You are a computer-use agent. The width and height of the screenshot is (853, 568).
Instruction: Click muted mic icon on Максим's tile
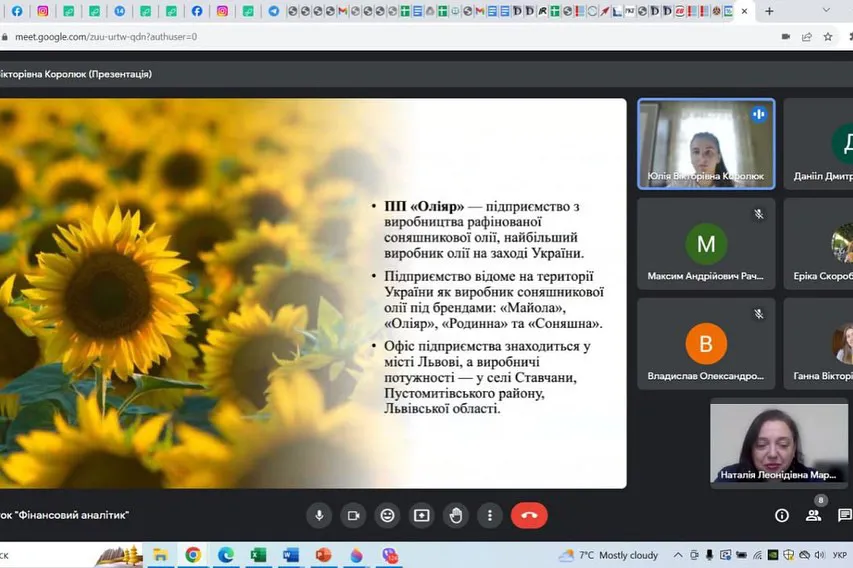[759, 214]
